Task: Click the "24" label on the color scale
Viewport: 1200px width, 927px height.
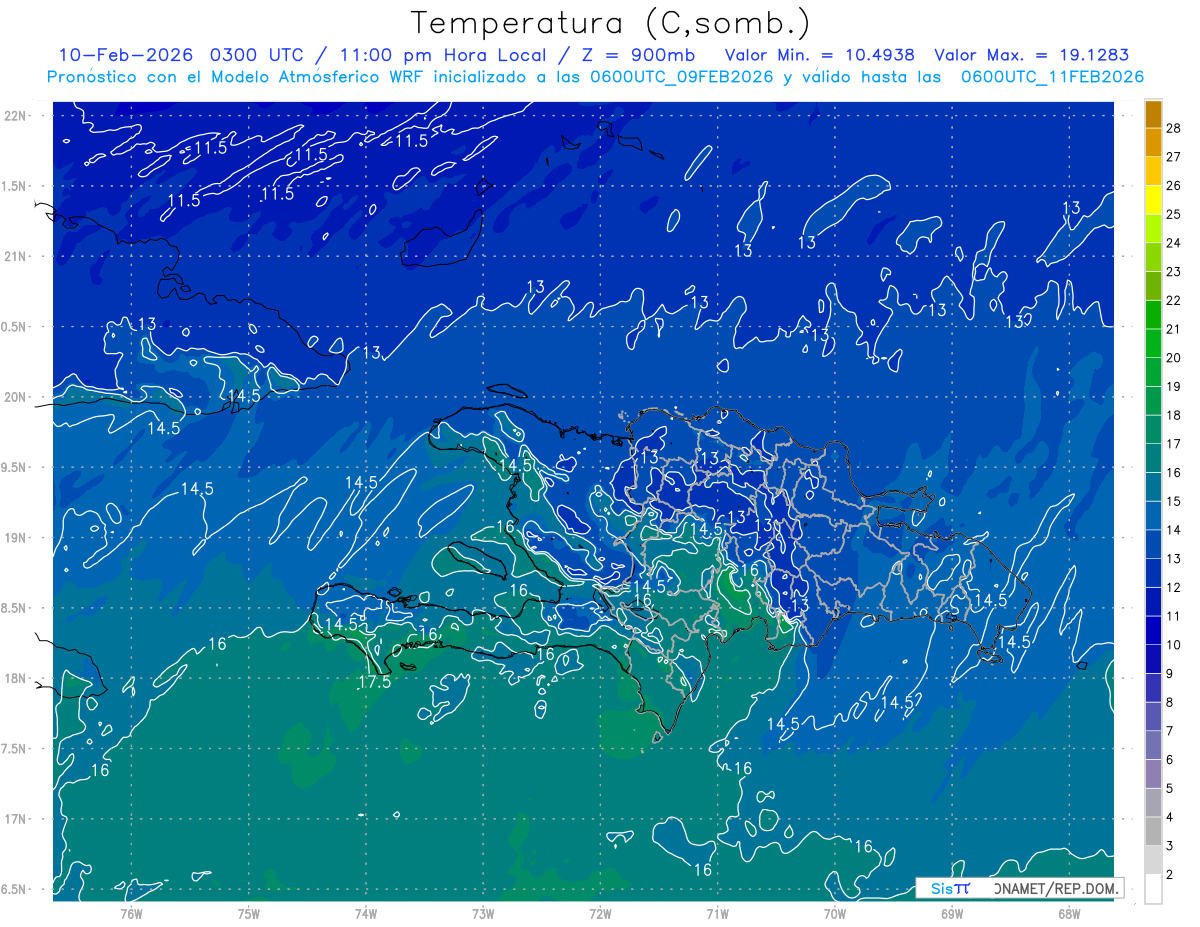Action: pos(1174,243)
